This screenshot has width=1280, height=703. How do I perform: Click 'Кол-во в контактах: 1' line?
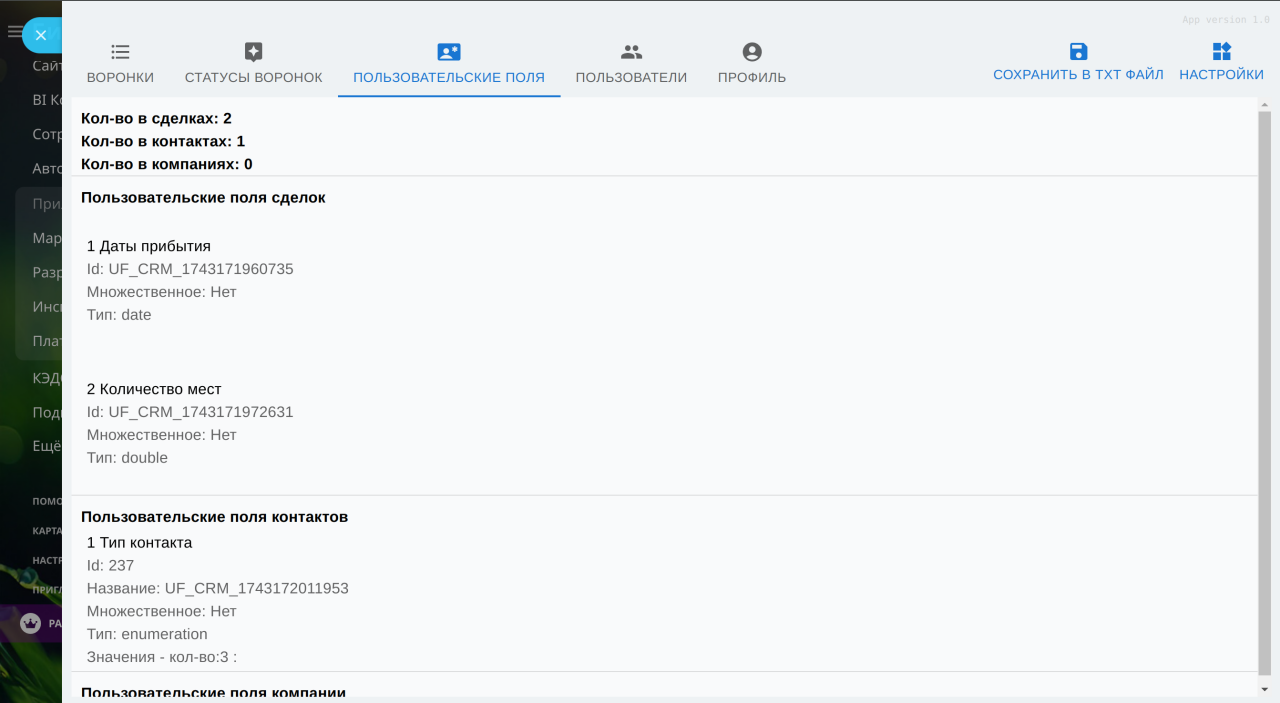[x=163, y=142]
